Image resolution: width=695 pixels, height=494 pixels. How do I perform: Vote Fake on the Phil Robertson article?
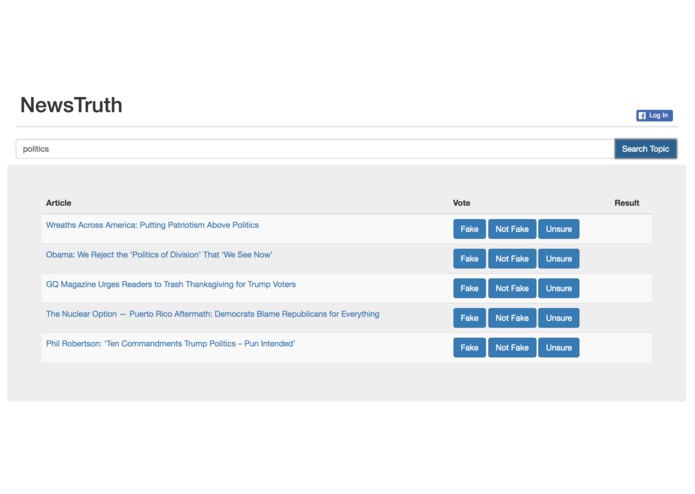(469, 348)
